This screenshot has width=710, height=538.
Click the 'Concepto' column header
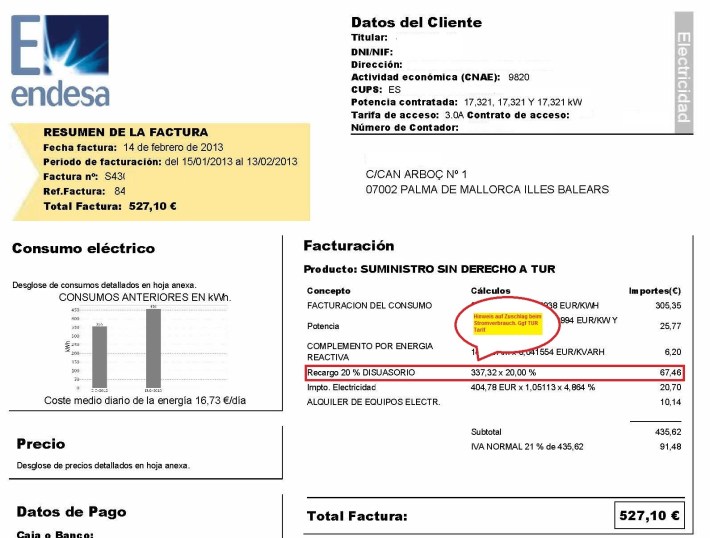(x=329, y=291)
